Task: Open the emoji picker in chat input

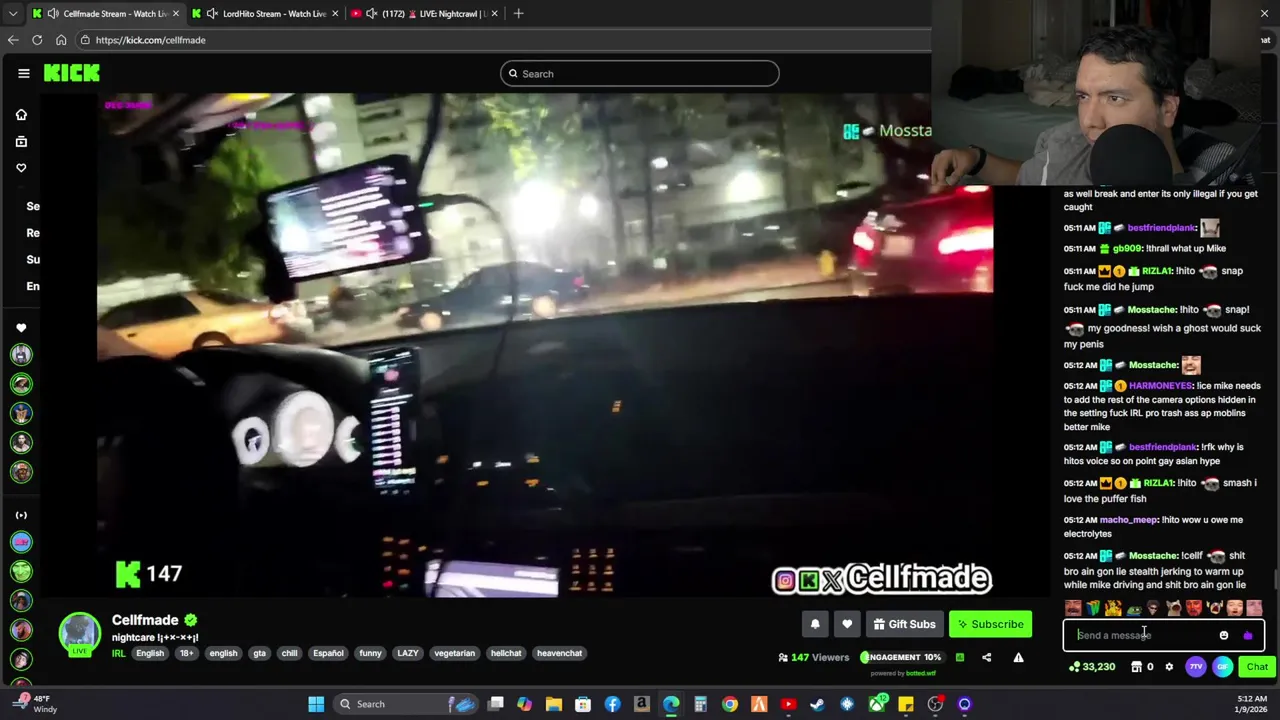Action: 1224,635
